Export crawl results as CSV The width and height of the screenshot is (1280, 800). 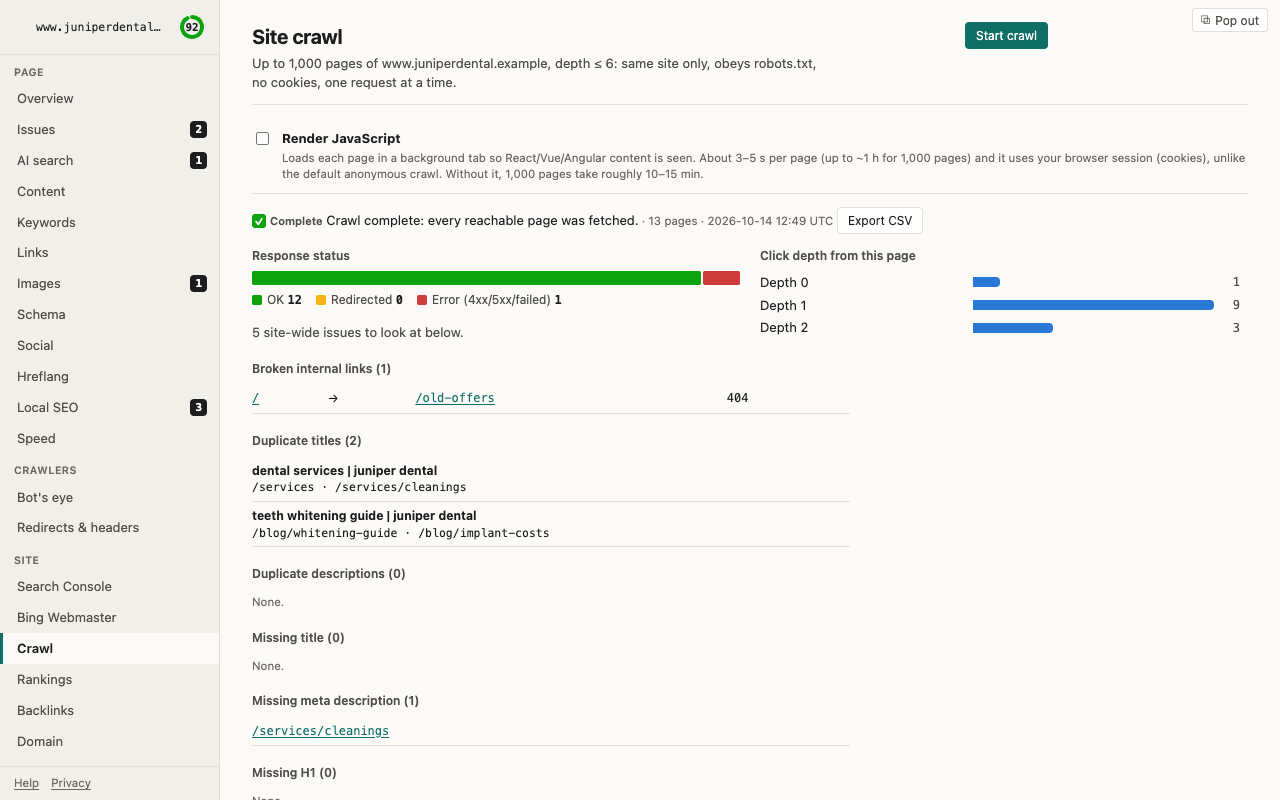[x=880, y=221]
